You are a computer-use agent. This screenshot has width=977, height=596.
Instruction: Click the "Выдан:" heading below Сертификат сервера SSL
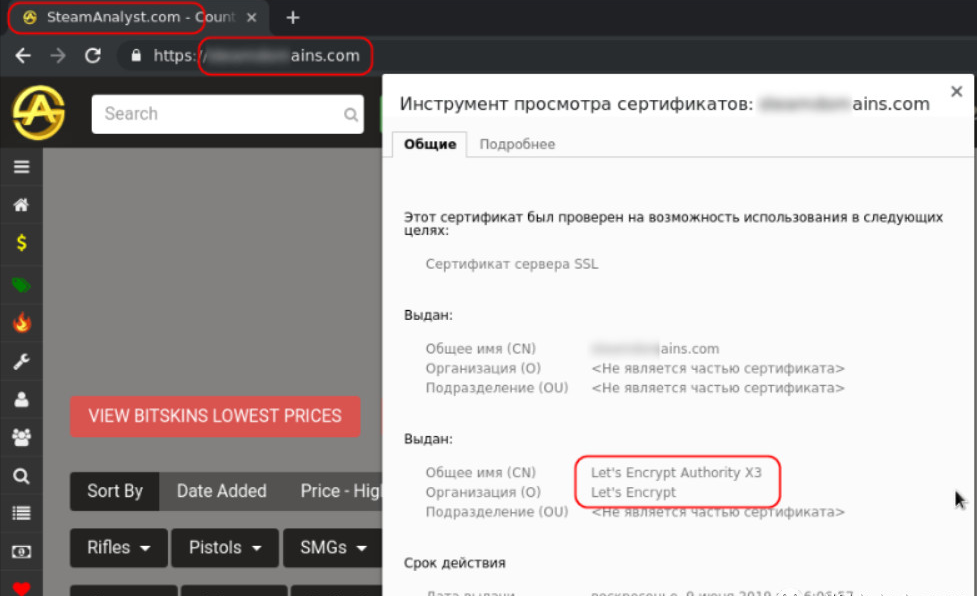[x=428, y=315]
